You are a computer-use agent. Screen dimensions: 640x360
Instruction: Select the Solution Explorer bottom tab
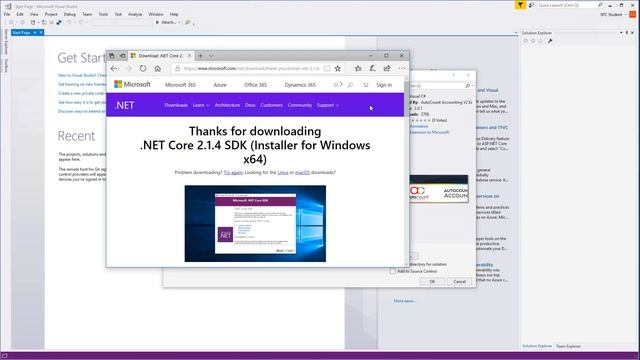click(x=537, y=346)
